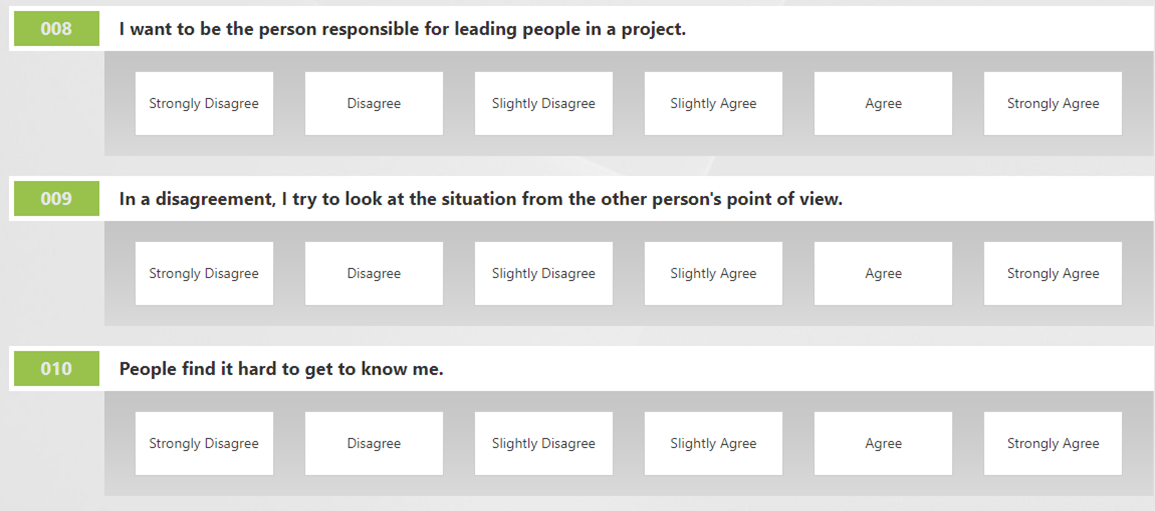Image resolution: width=1155 pixels, height=511 pixels.
Task: Mark Strongly Agree on question 009
Action: tap(1053, 273)
